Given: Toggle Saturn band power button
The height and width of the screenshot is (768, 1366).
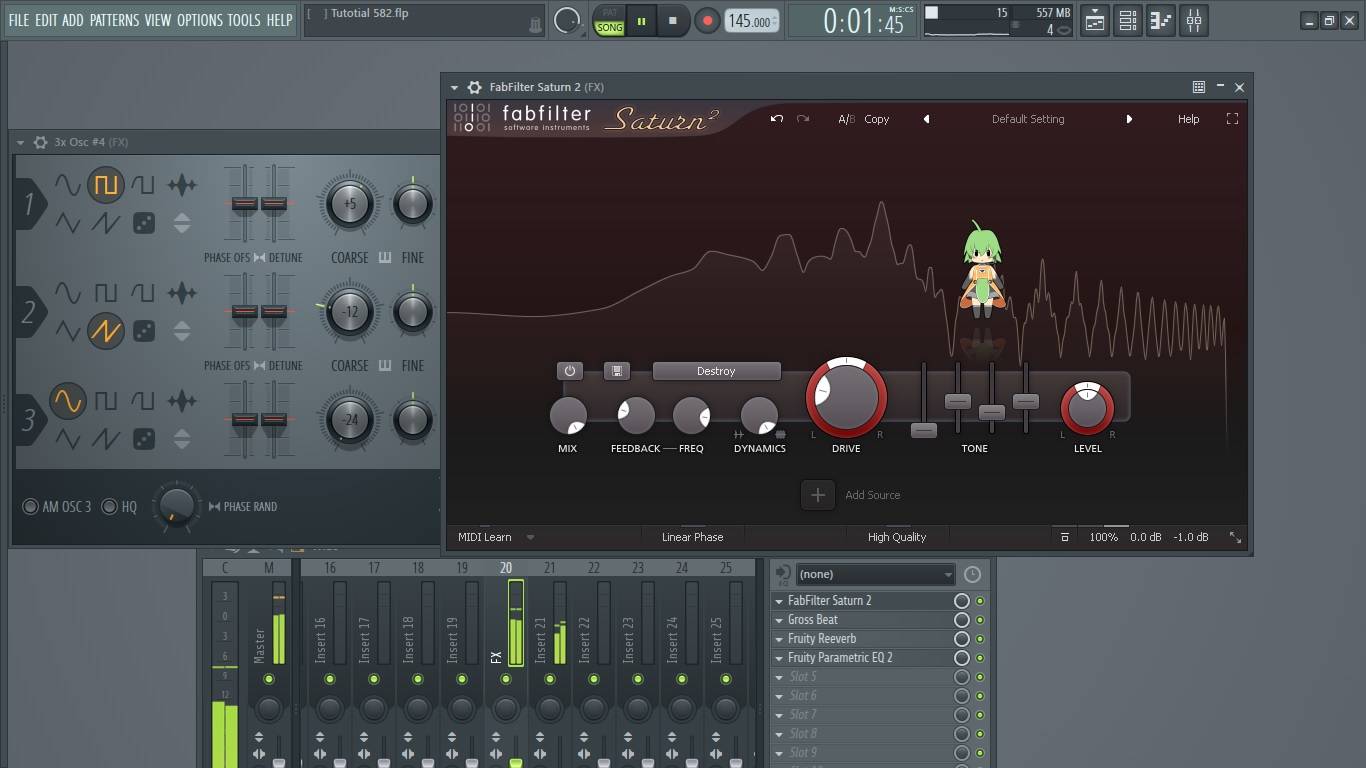Looking at the screenshot, I should pos(570,371).
